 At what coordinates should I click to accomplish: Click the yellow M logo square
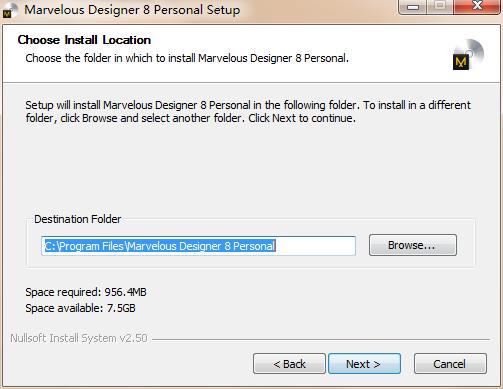tap(461, 62)
